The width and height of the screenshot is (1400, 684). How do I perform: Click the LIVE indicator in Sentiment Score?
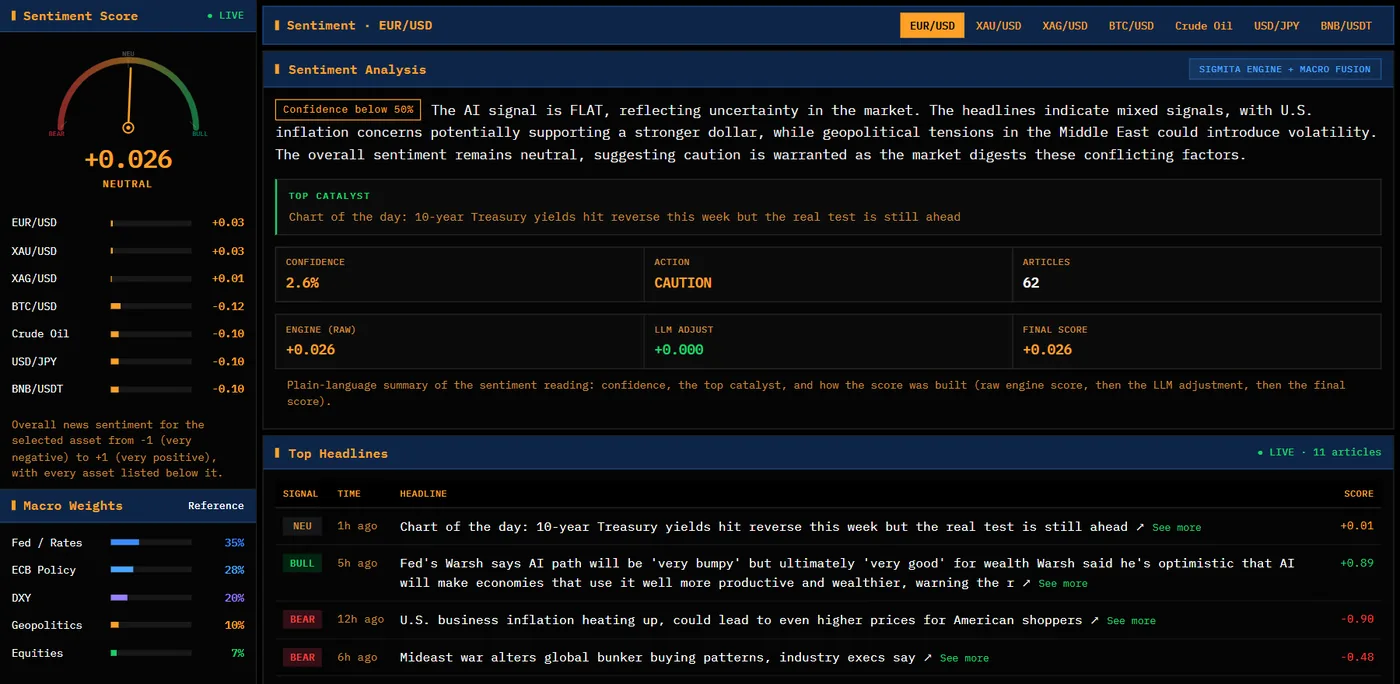point(224,16)
